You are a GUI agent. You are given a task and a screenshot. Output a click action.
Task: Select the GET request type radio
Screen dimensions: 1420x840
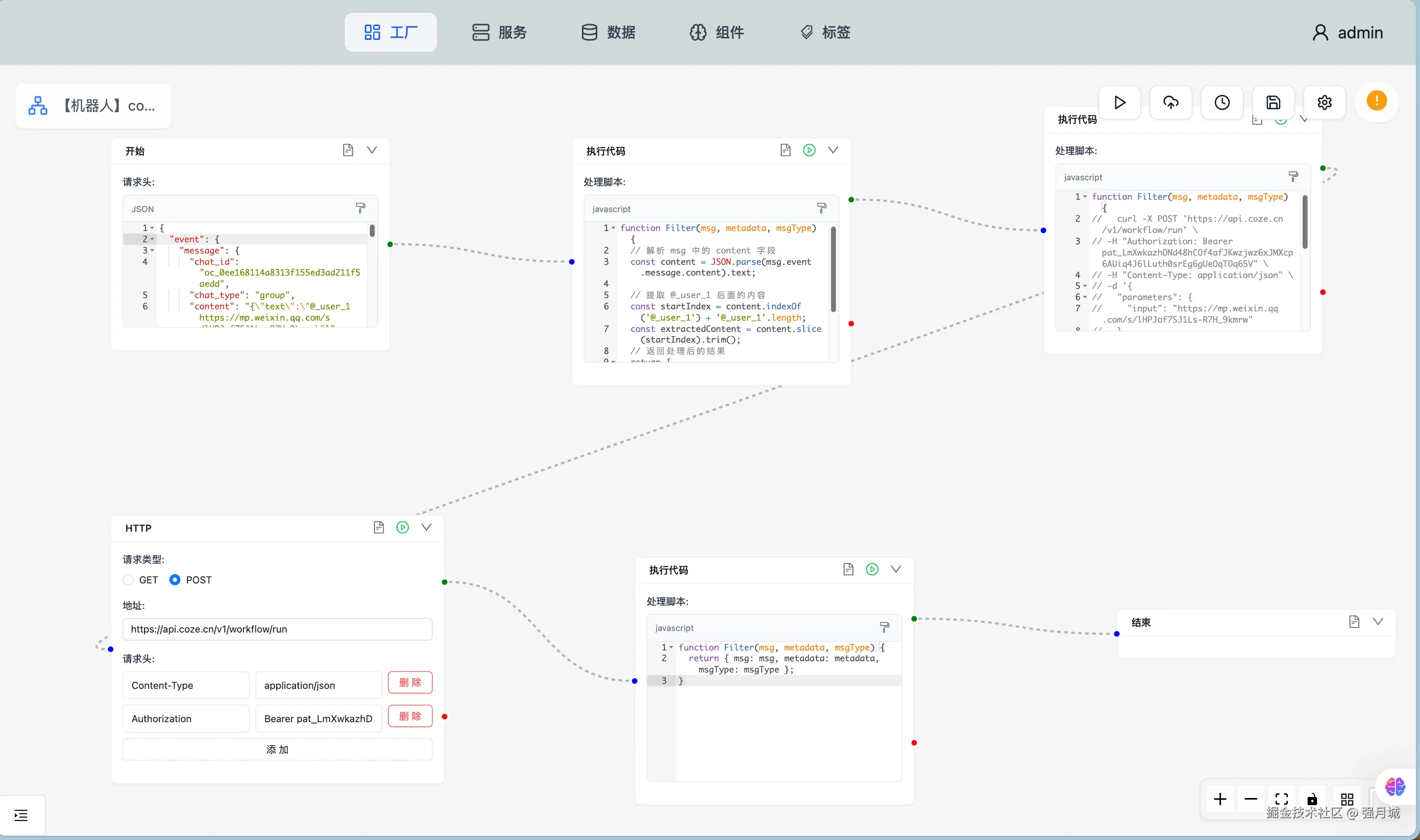pyautogui.click(x=129, y=580)
